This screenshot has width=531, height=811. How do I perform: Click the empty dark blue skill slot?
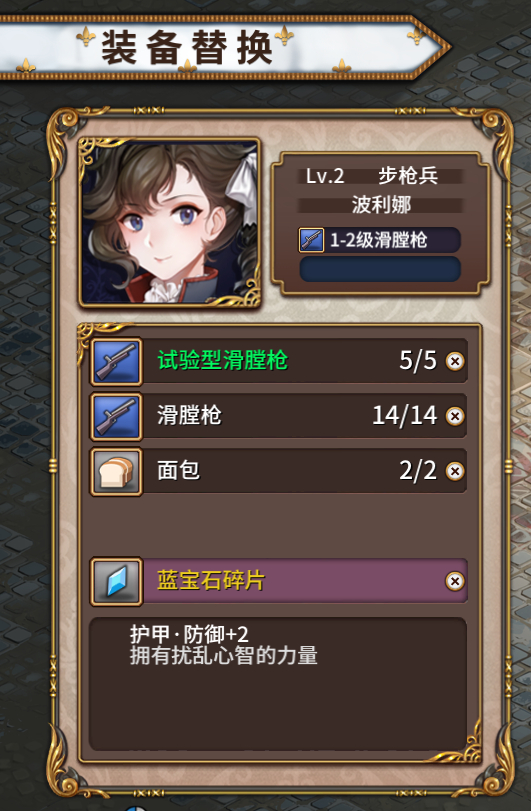tap(380, 269)
